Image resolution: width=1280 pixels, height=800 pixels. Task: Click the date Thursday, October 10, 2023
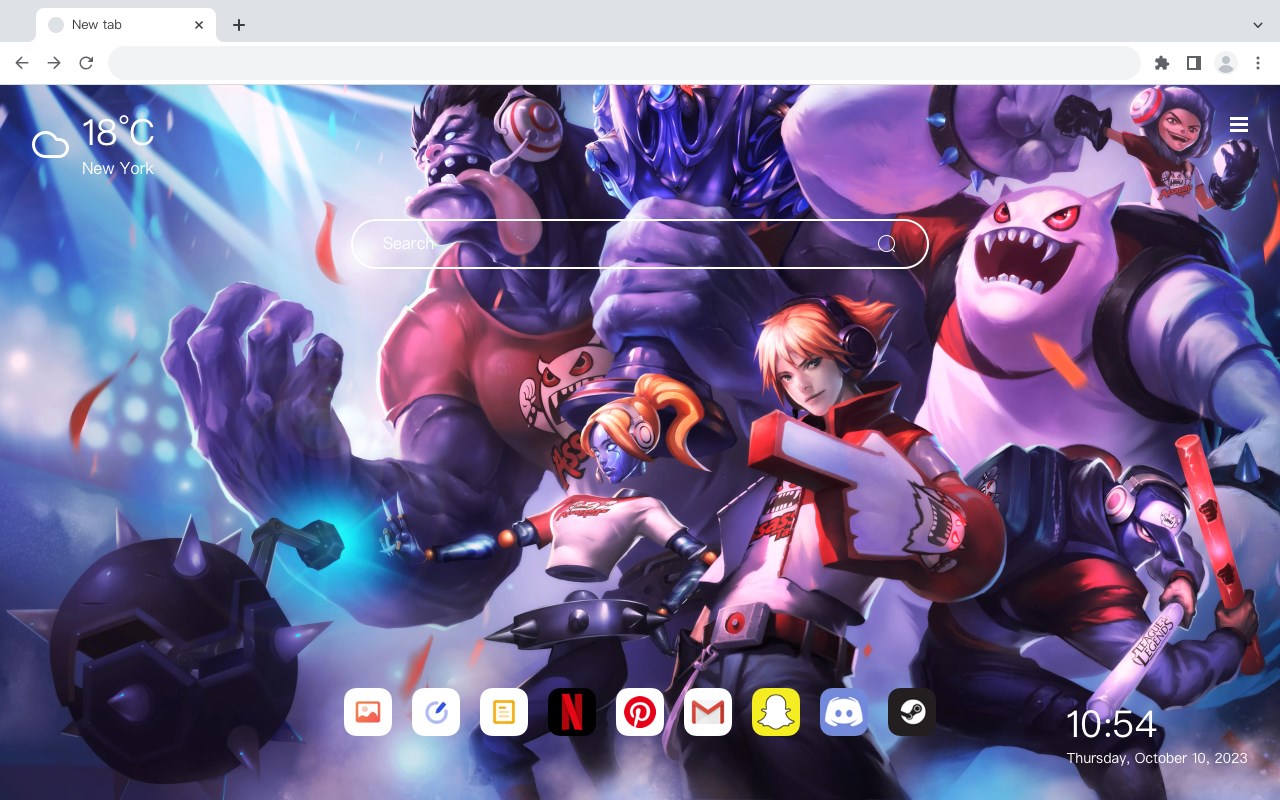tap(1157, 758)
